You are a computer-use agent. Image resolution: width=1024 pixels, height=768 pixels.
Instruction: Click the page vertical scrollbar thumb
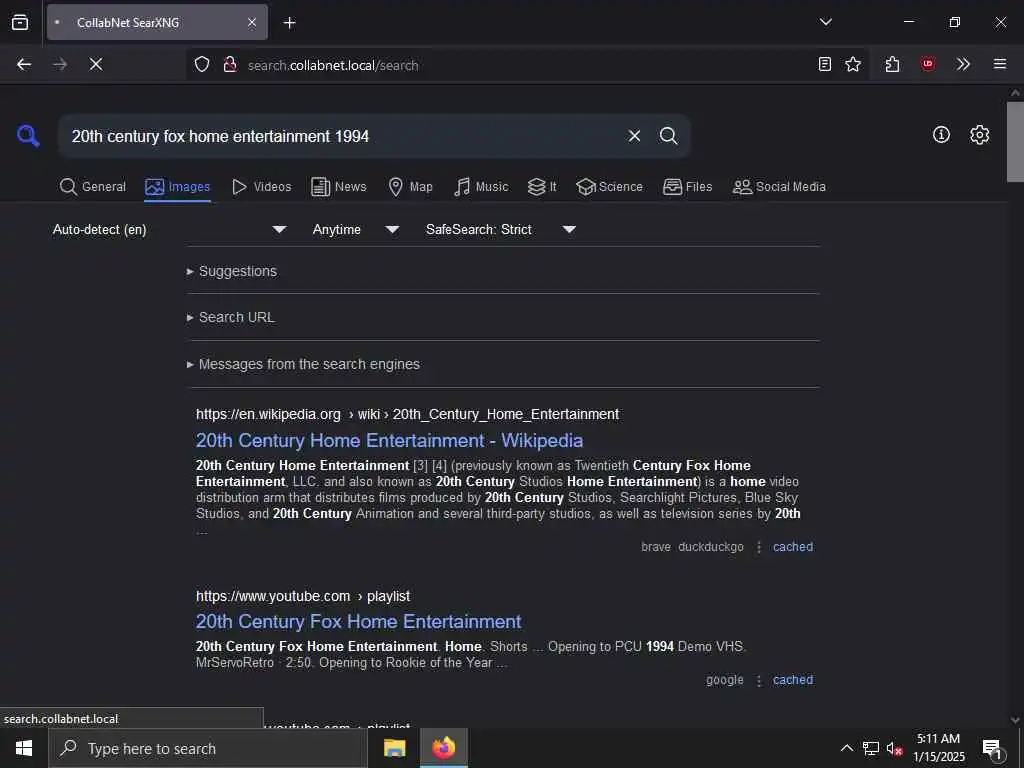click(x=1015, y=141)
